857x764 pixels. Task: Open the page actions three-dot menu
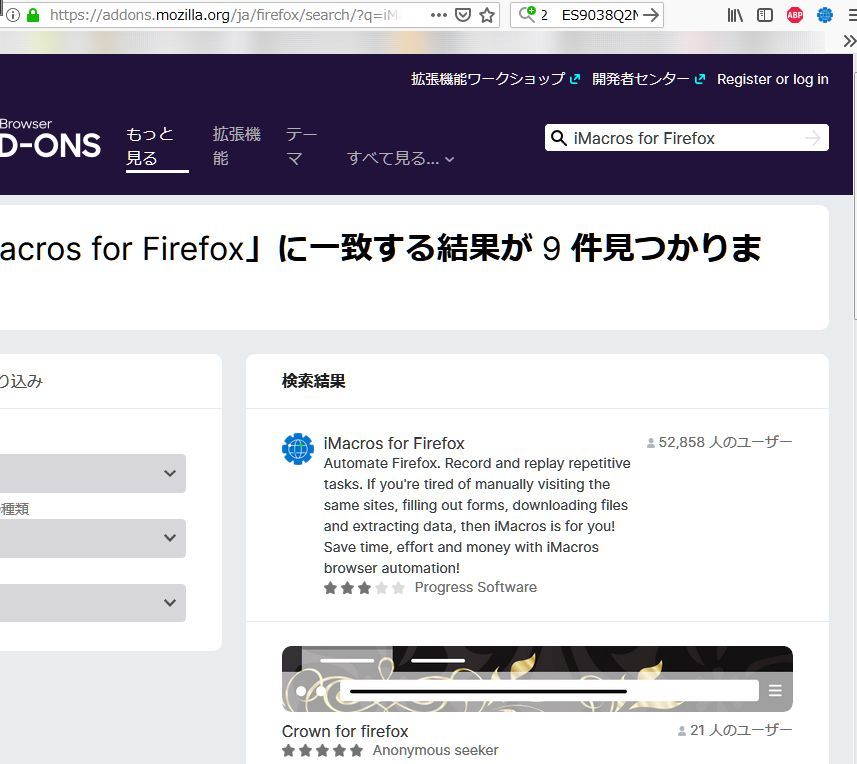(439, 15)
